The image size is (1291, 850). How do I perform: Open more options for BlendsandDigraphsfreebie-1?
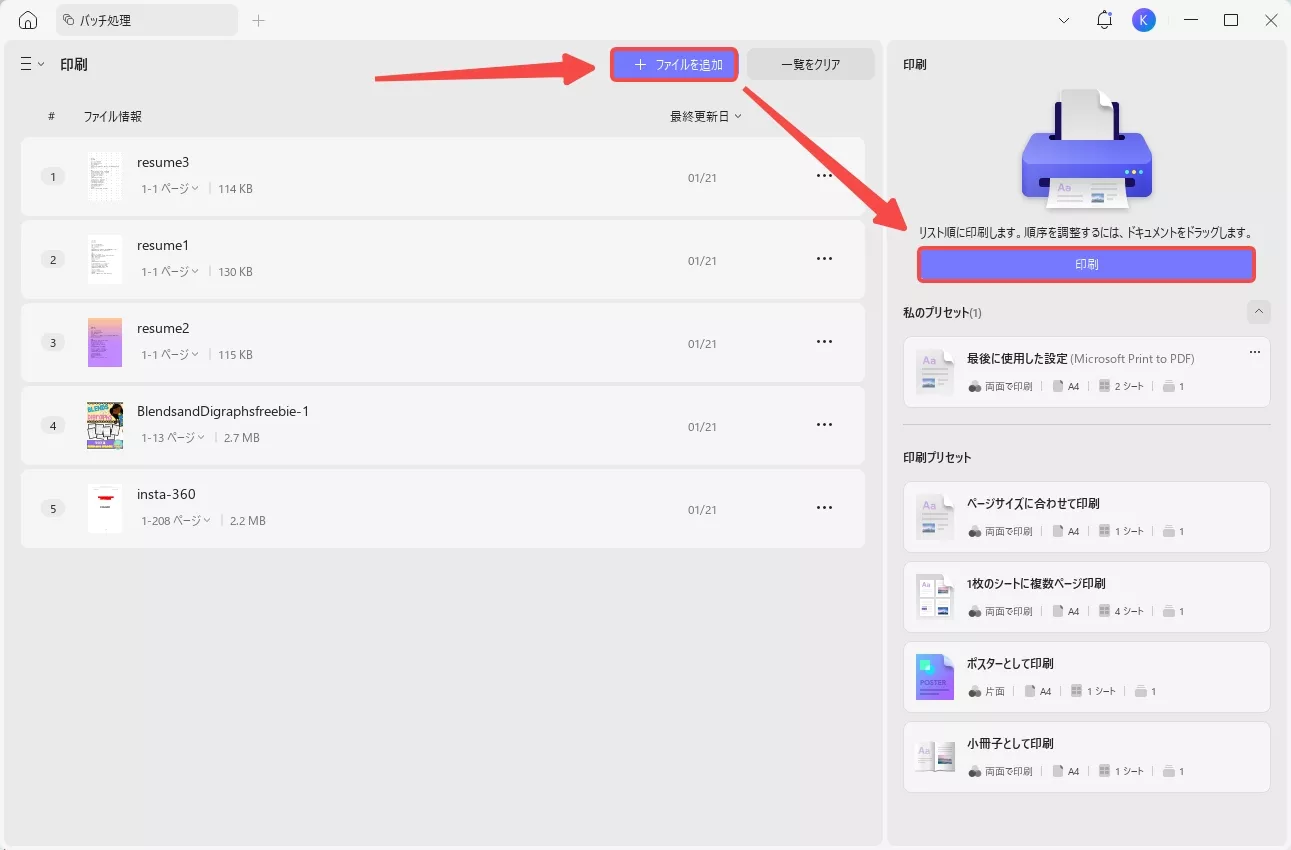click(824, 425)
